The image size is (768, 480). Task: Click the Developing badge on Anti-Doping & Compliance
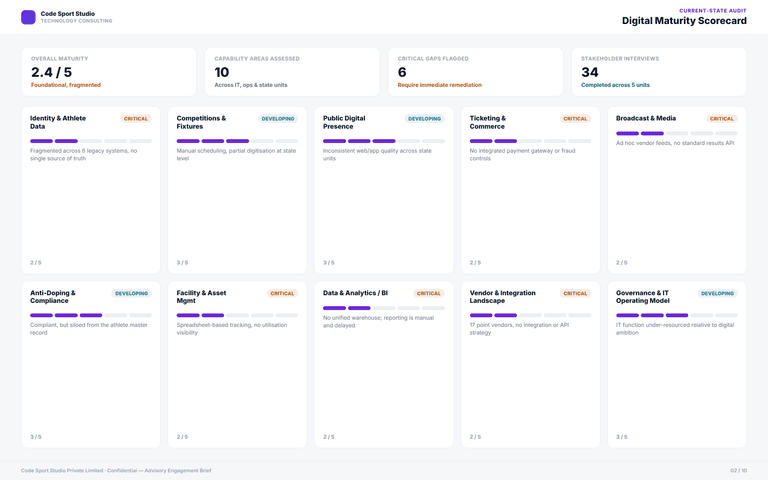pos(131,293)
